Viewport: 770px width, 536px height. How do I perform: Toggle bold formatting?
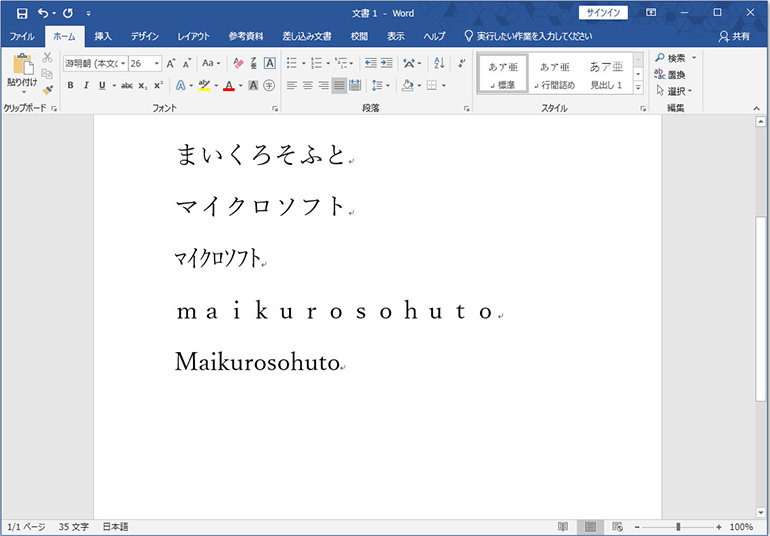(70, 85)
